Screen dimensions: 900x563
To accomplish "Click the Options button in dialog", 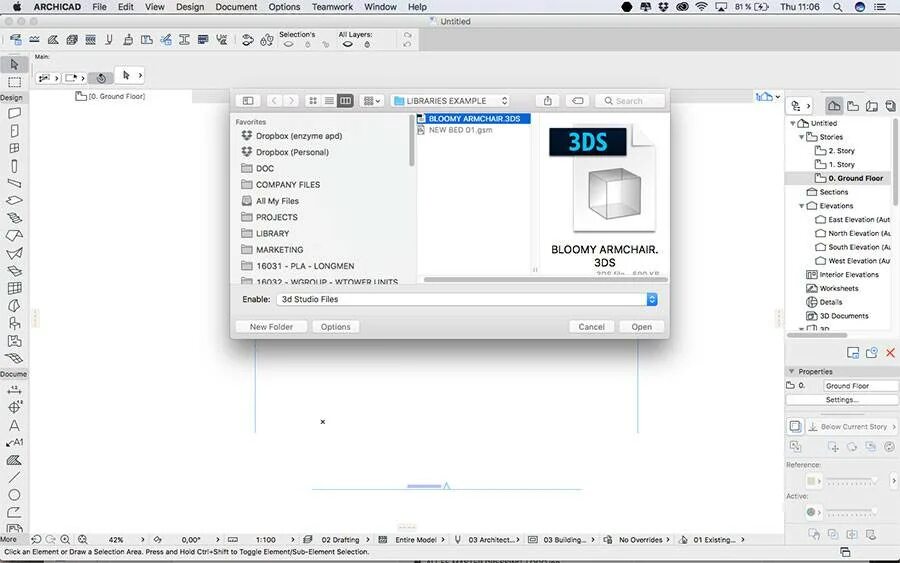I will [335, 327].
